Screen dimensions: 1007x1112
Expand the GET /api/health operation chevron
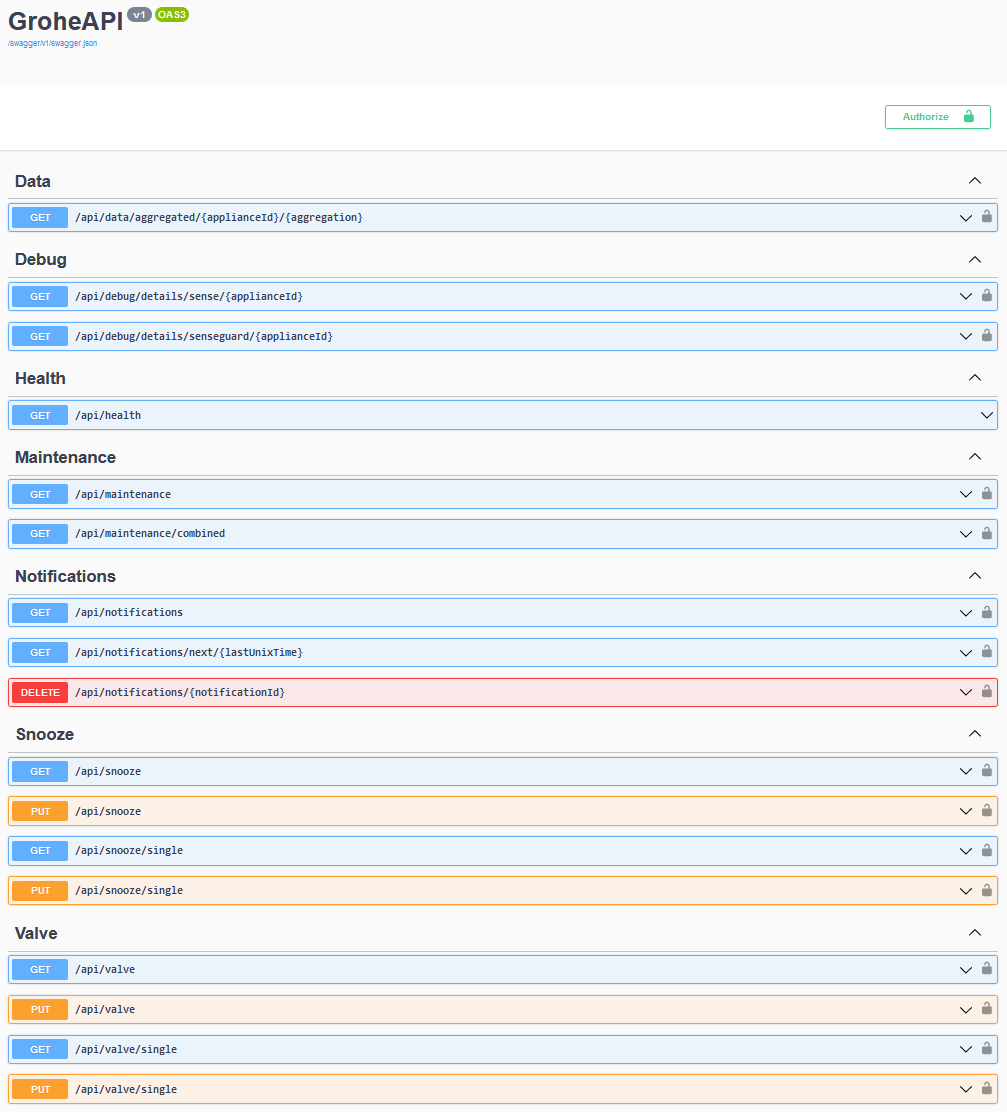point(986,416)
